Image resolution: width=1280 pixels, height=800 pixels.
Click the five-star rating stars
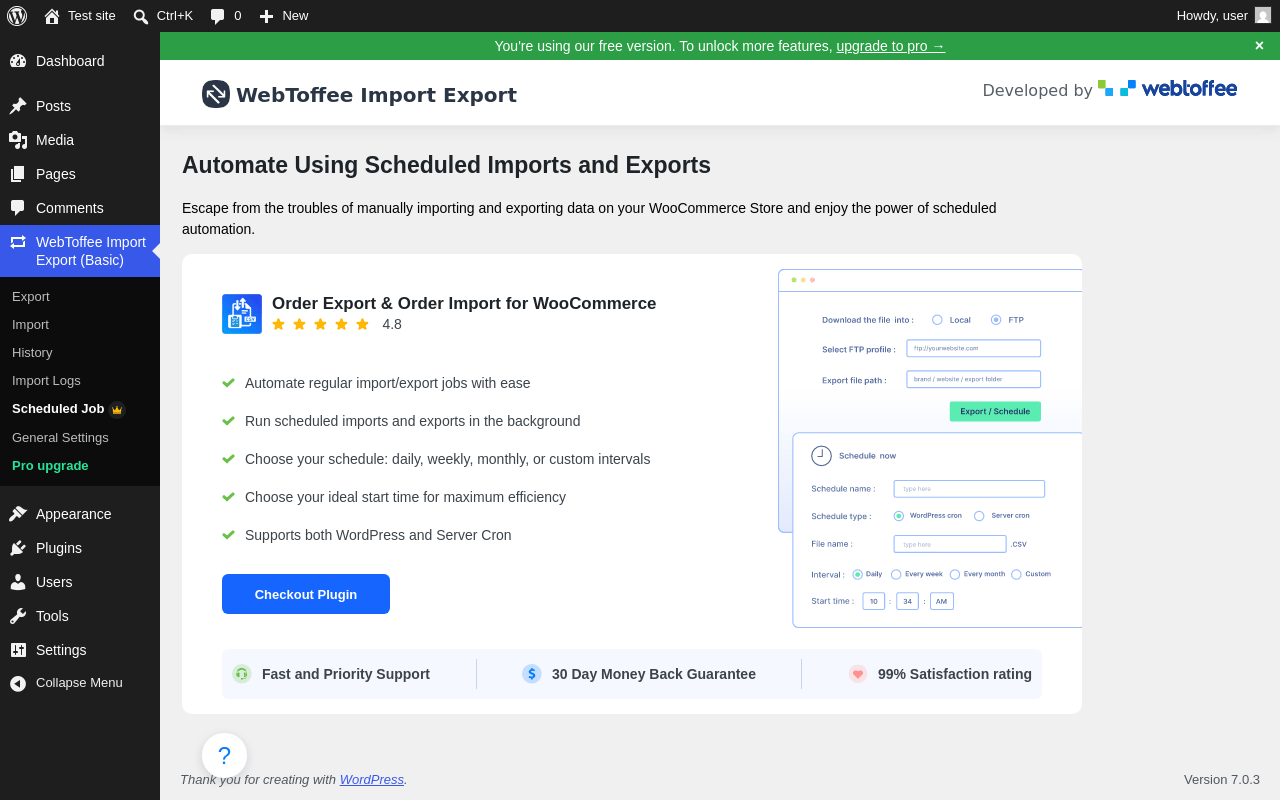tap(320, 324)
